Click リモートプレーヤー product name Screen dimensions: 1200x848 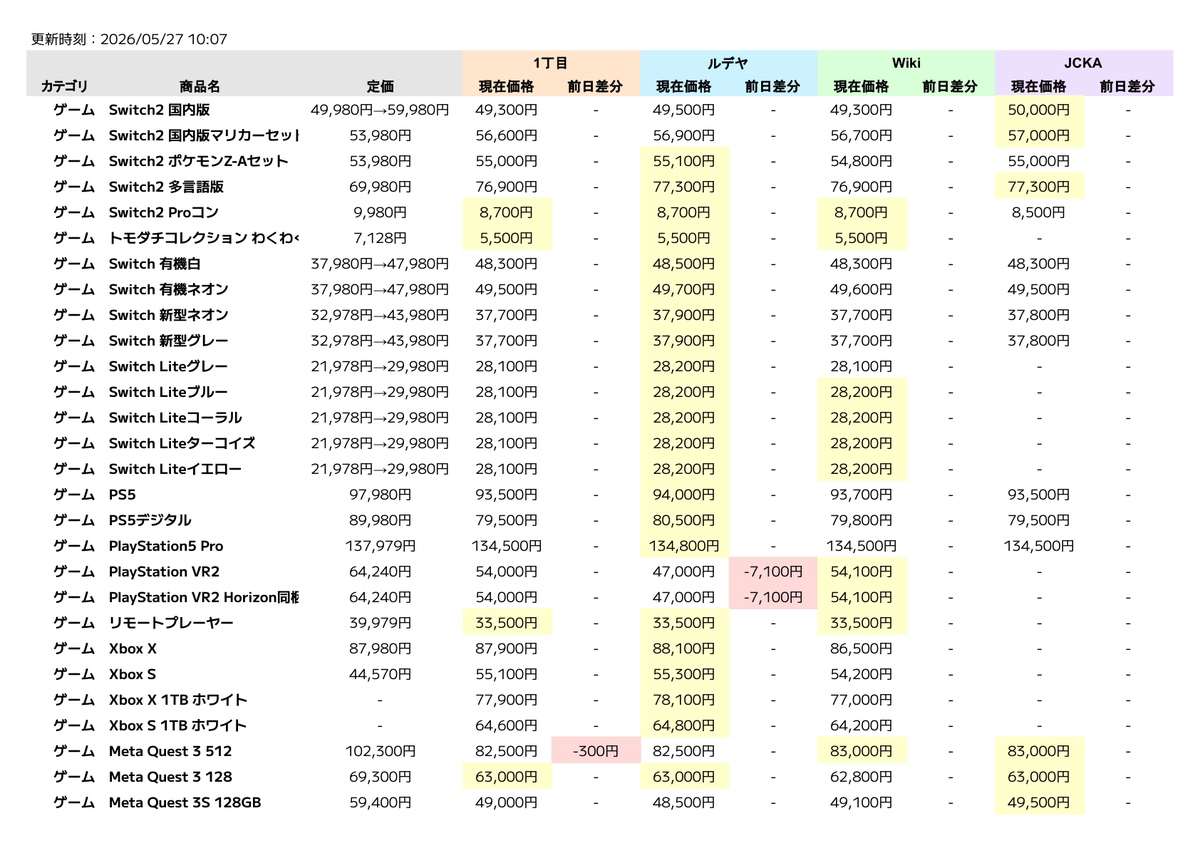tap(171, 623)
